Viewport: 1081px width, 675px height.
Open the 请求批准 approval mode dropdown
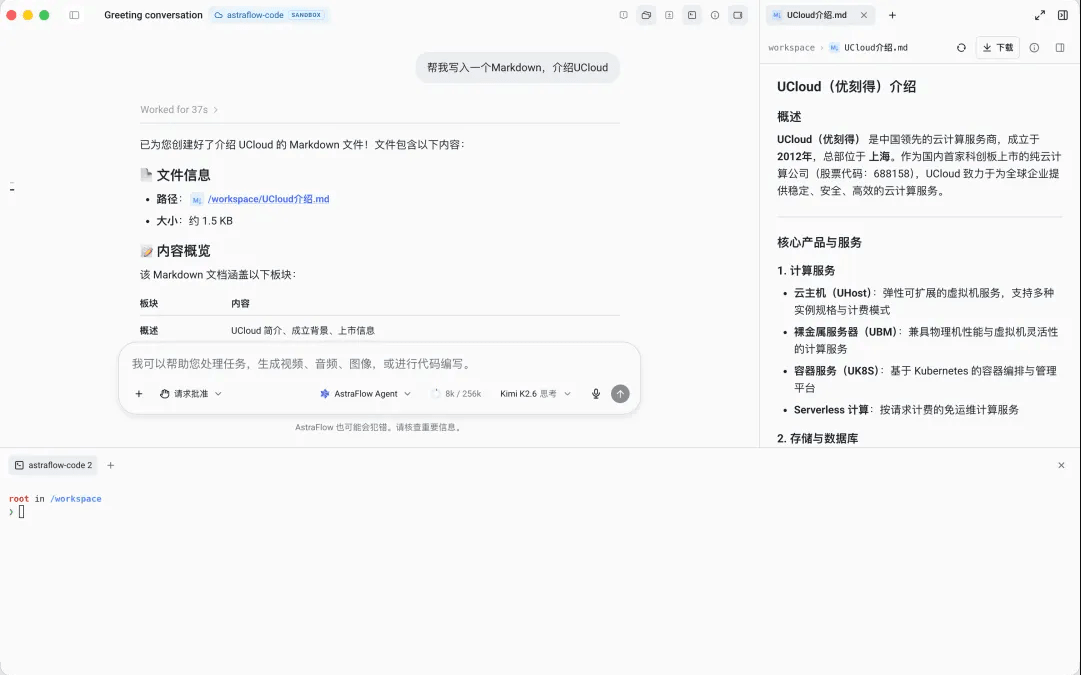(191, 394)
